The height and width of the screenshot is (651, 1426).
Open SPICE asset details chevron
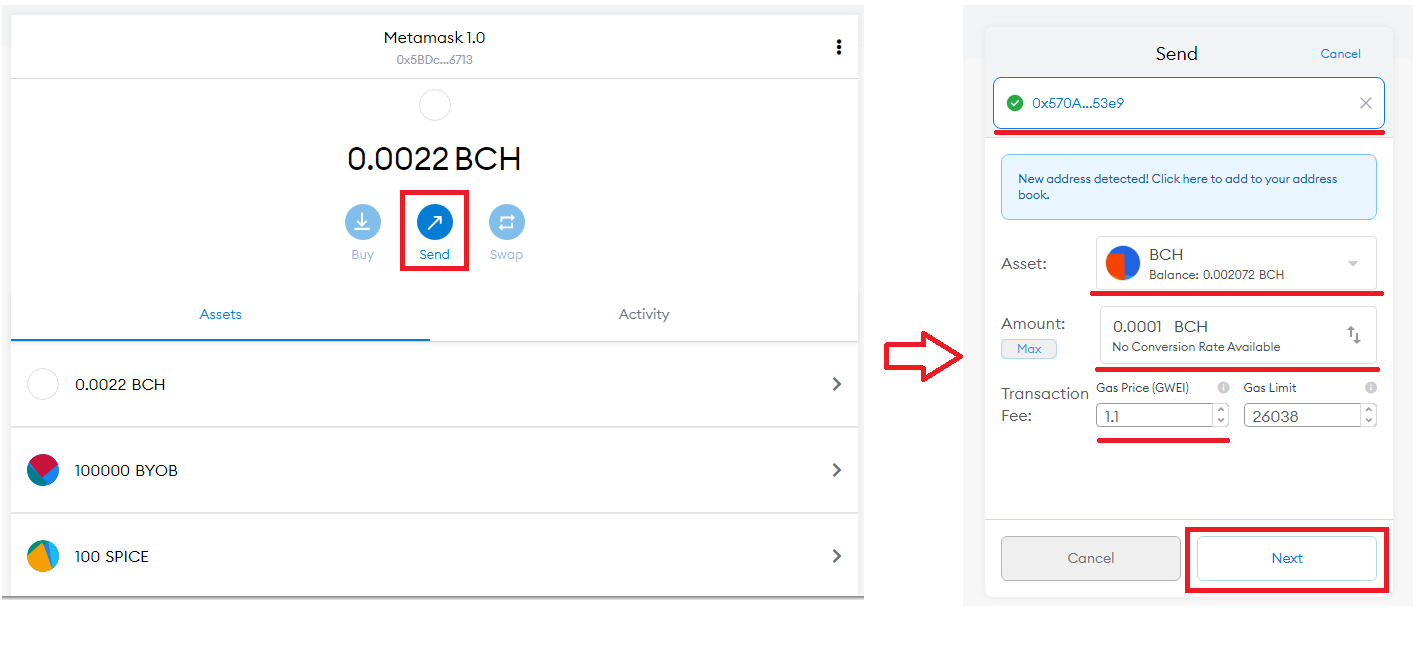(x=837, y=556)
